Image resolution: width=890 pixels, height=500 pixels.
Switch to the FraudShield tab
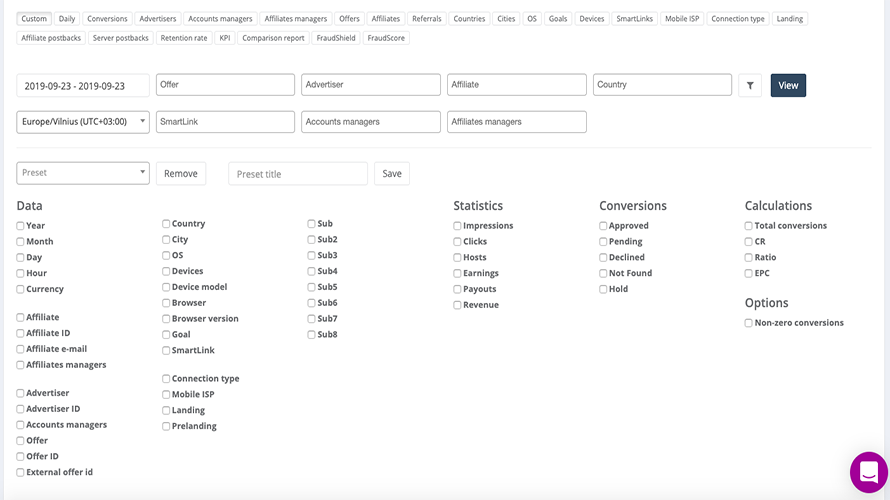pyautogui.click(x=334, y=38)
